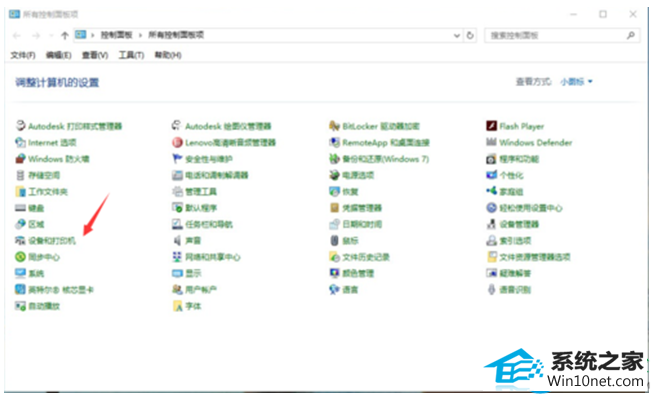The image size is (652, 396).
Task: Click the BitLocker drive encryption icon
Action: (334, 126)
